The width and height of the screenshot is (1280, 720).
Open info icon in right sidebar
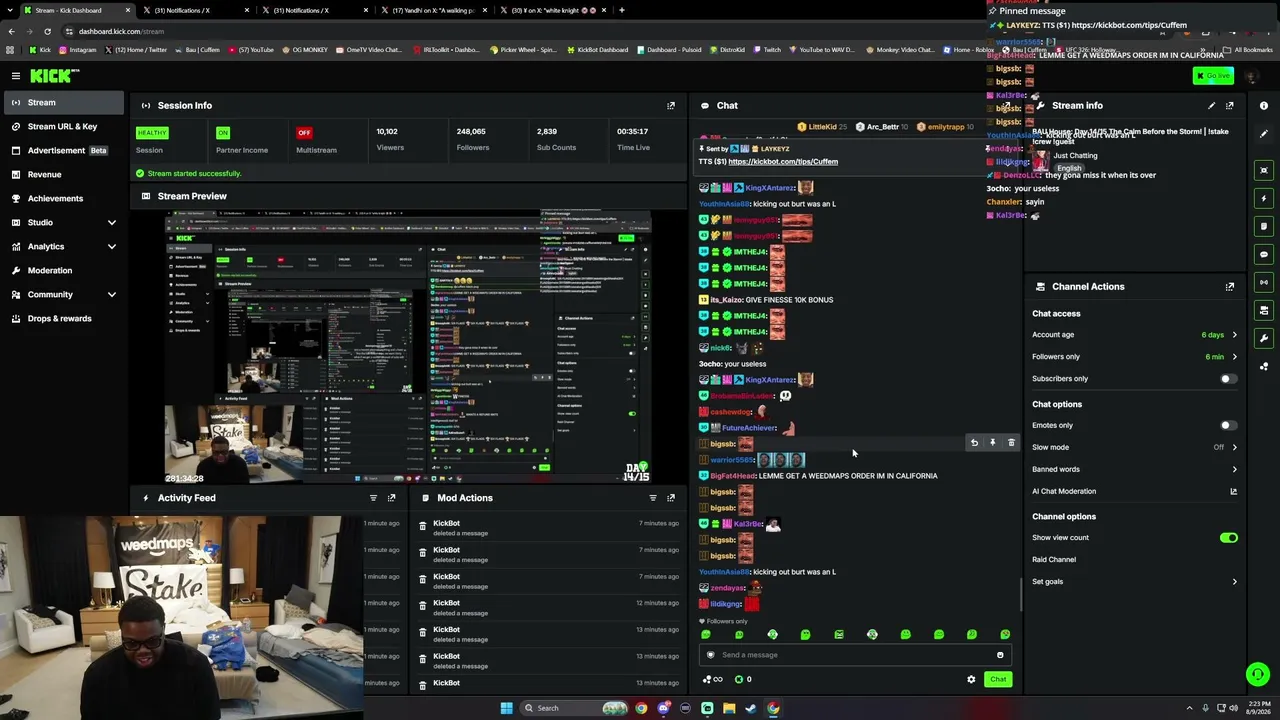tap(1264, 105)
